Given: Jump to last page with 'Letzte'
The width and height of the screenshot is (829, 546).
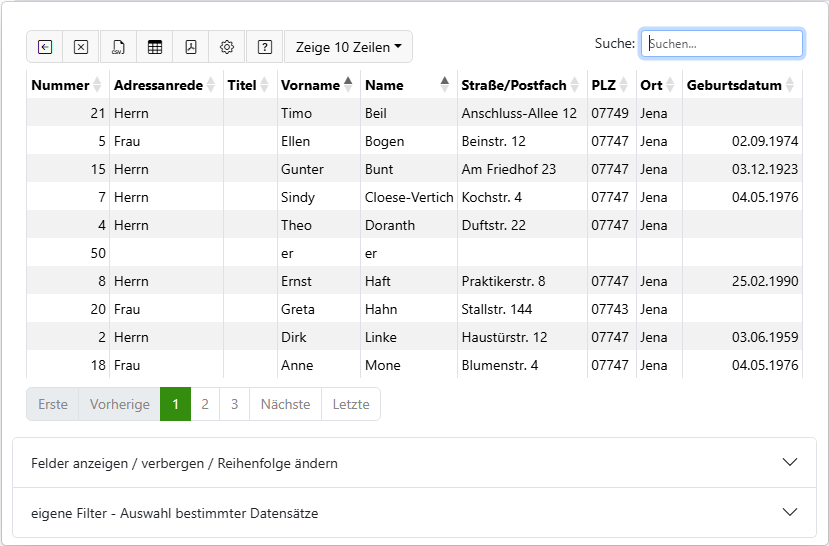Looking at the screenshot, I should coord(350,404).
